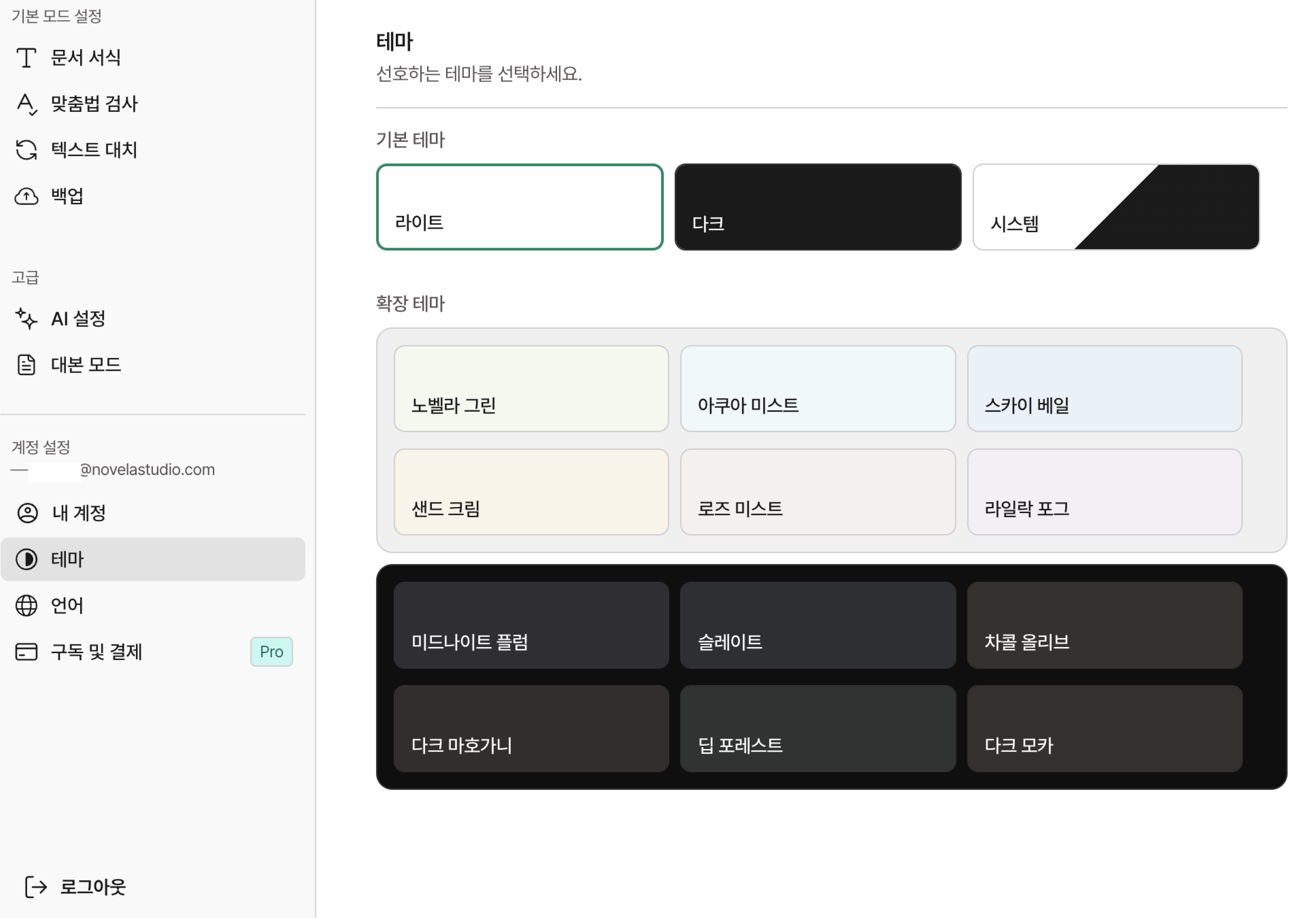Pick the 미드나이트 플럼 dark theme
The image size is (1316, 918).
pos(531,625)
